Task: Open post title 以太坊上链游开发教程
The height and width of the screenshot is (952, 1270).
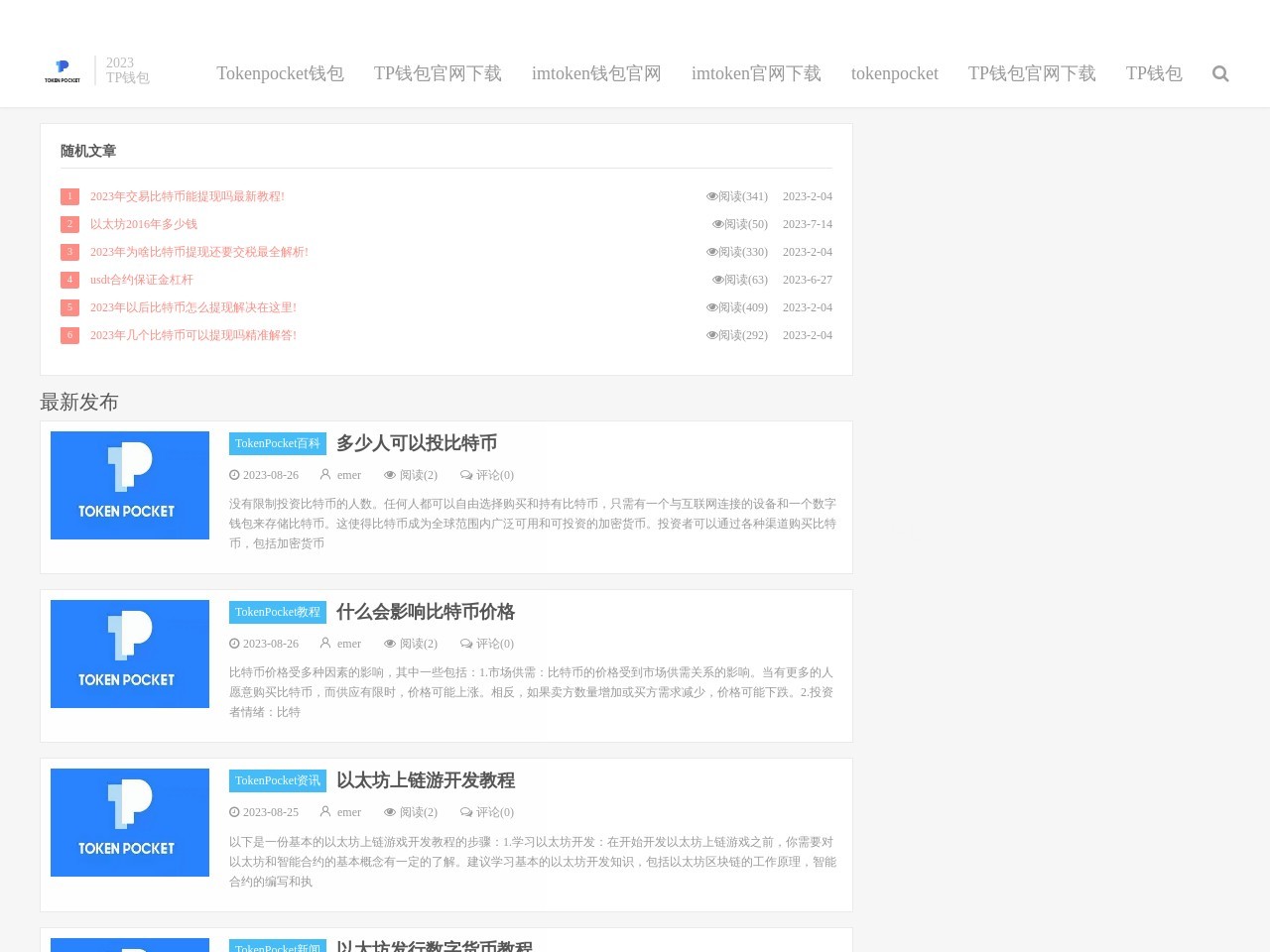Action: 426,780
